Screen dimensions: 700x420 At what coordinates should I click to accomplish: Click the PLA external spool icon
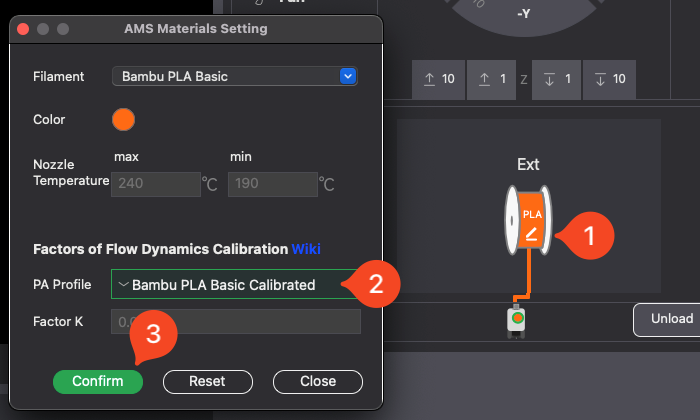(528, 223)
